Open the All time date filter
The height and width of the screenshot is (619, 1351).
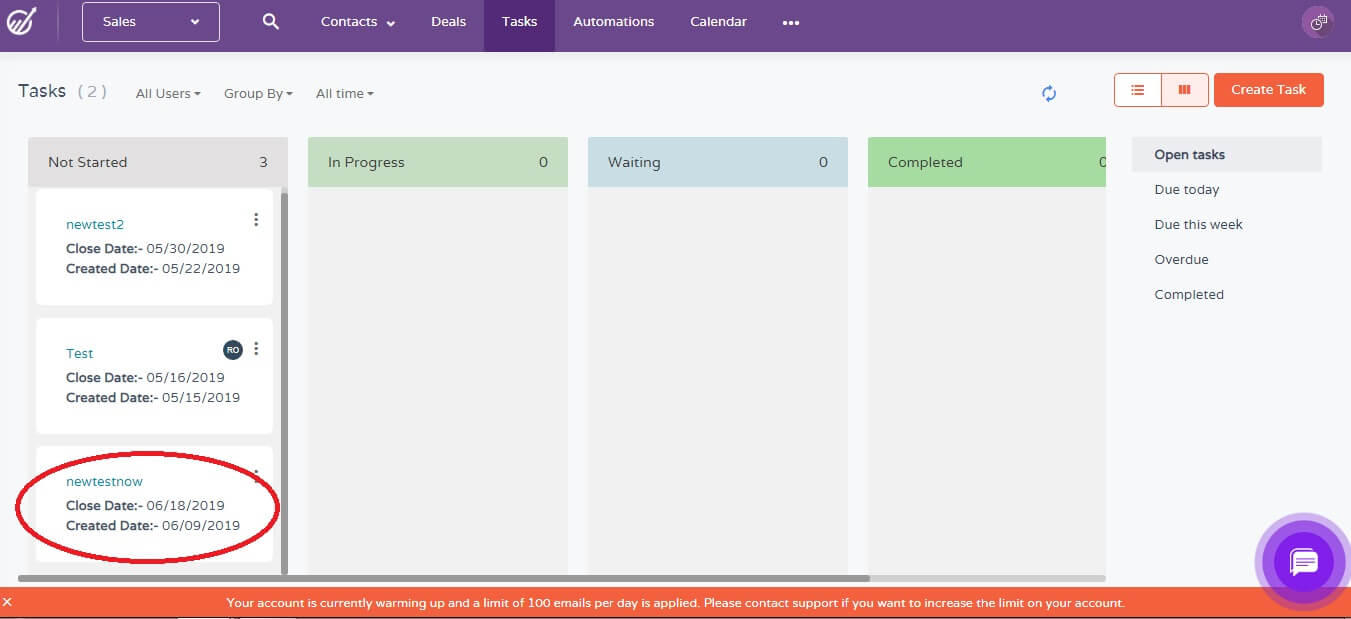(x=343, y=93)
